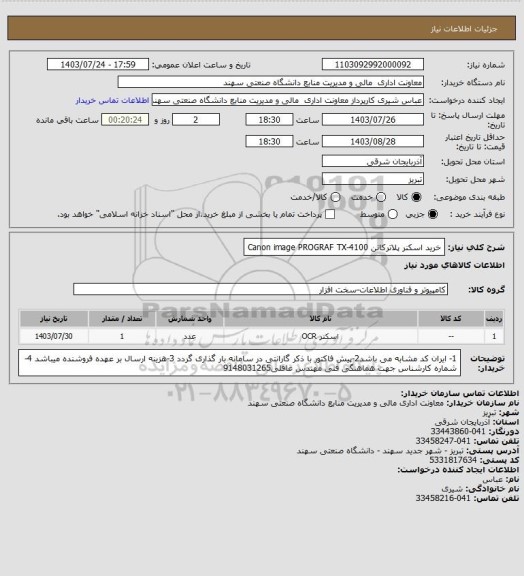Select the خدمت radio button

[381, 197]
